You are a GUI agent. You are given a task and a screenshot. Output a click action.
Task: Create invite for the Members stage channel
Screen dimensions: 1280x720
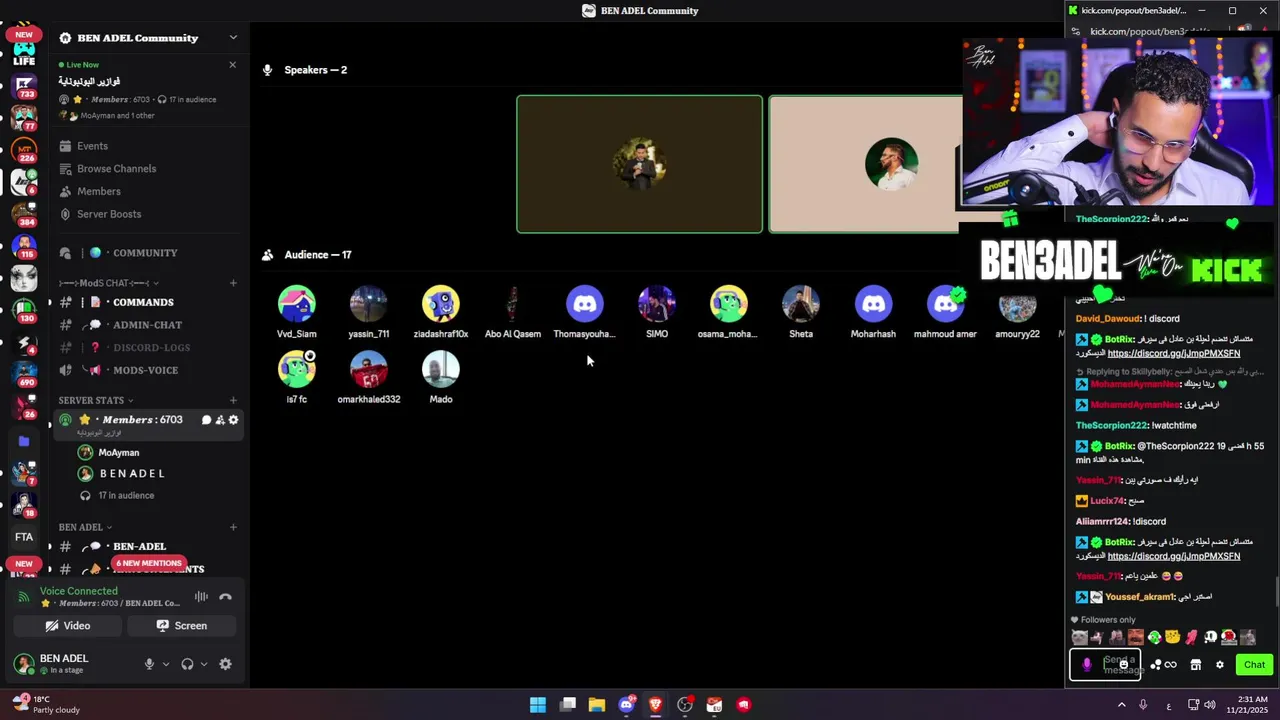pos(220,420)
